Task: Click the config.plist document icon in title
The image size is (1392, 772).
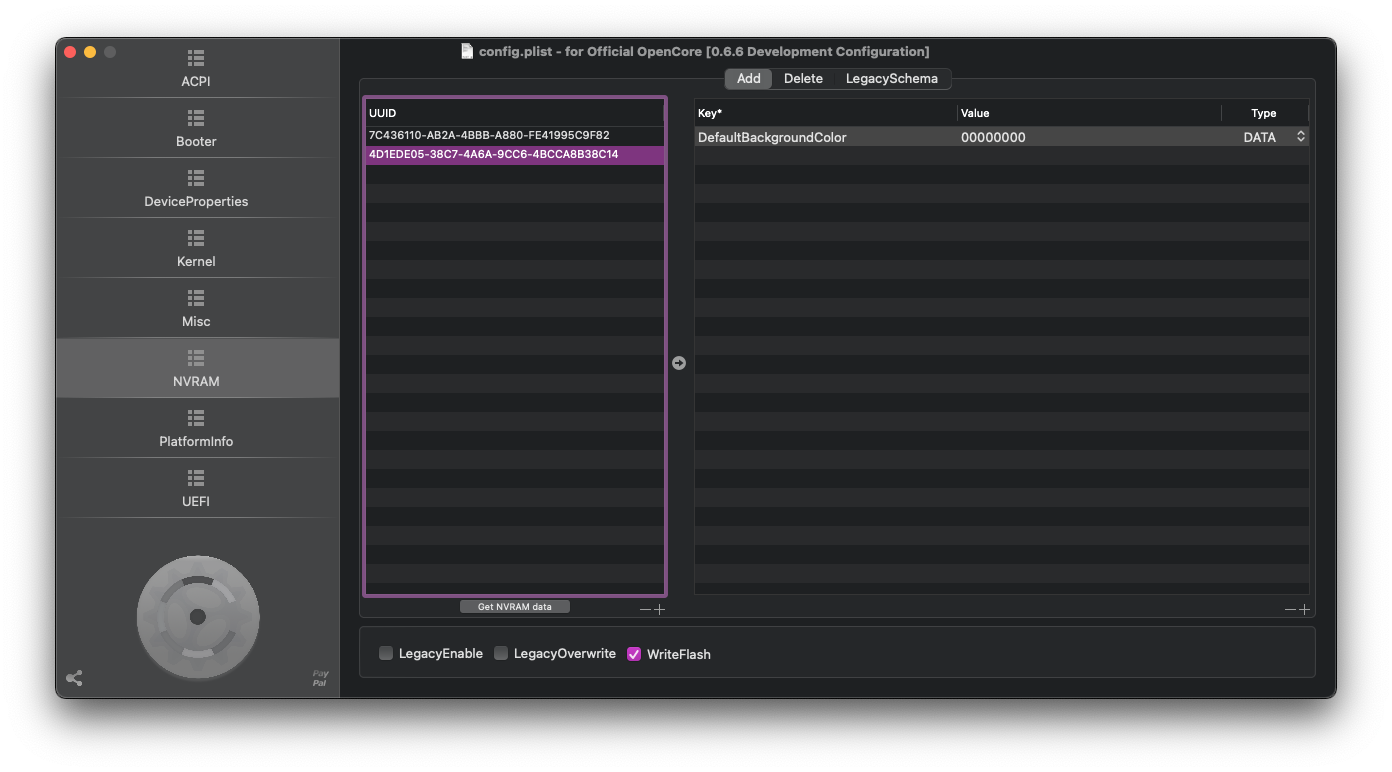Action: point(467,51)
